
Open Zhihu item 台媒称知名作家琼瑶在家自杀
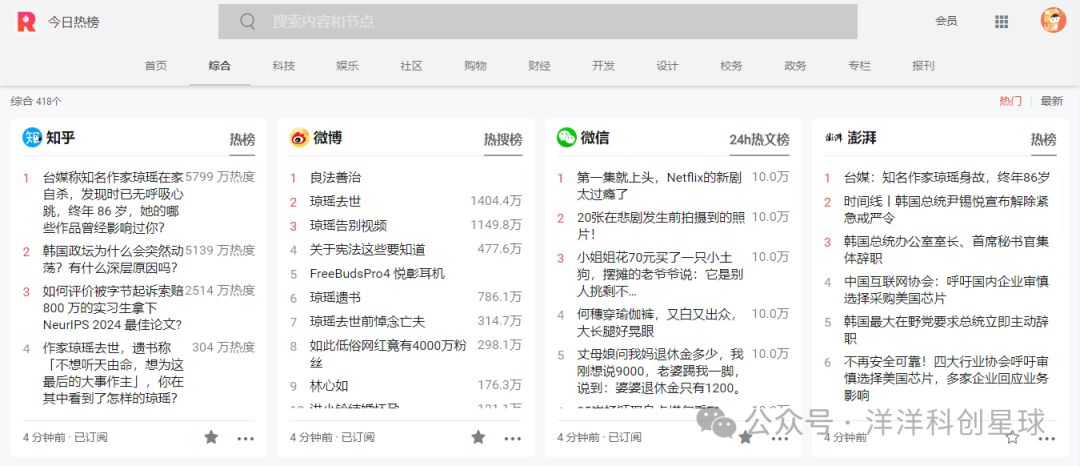coord(113,202)
